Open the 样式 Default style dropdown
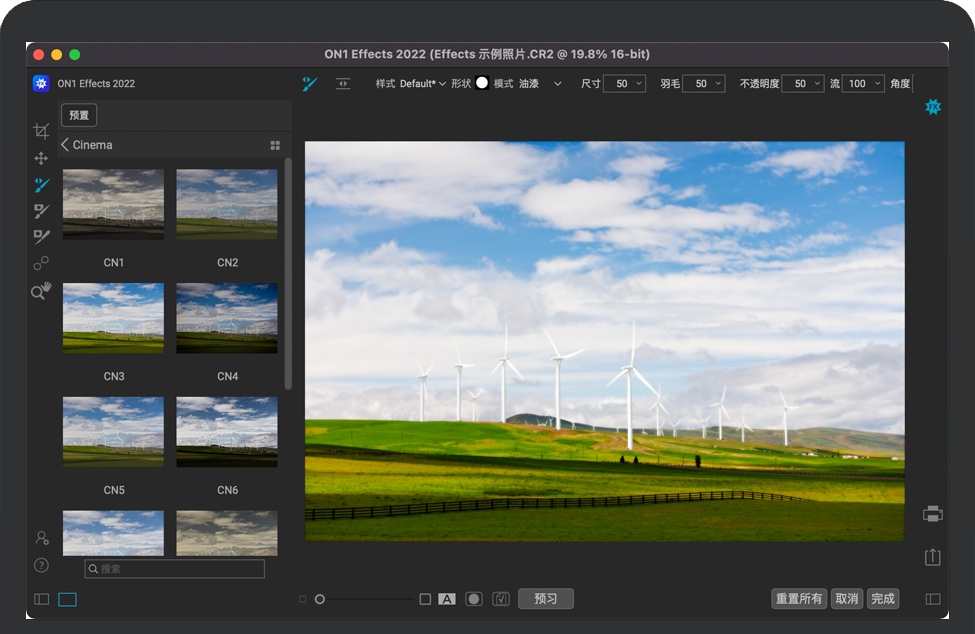This screenshot has height=634, width=975. pos(422,84)
